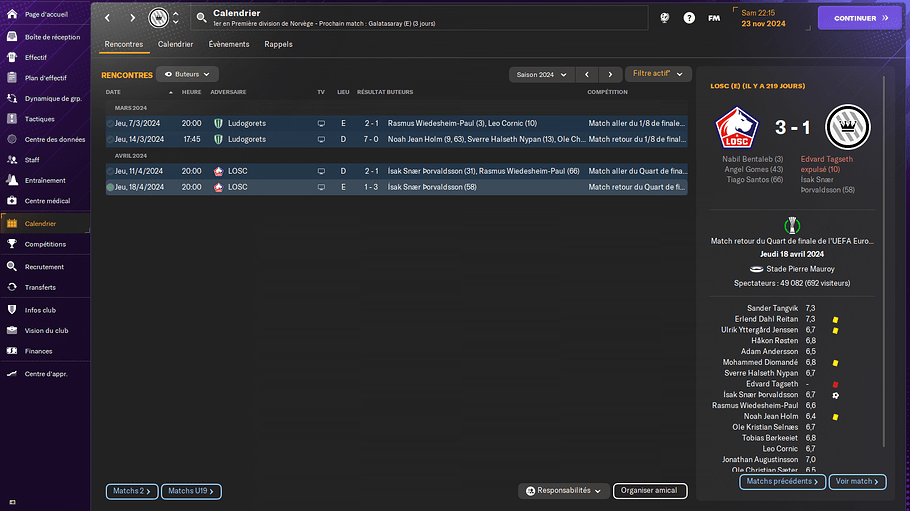Open Staff people icon
The image size is (910, 511).
[12, 160]
